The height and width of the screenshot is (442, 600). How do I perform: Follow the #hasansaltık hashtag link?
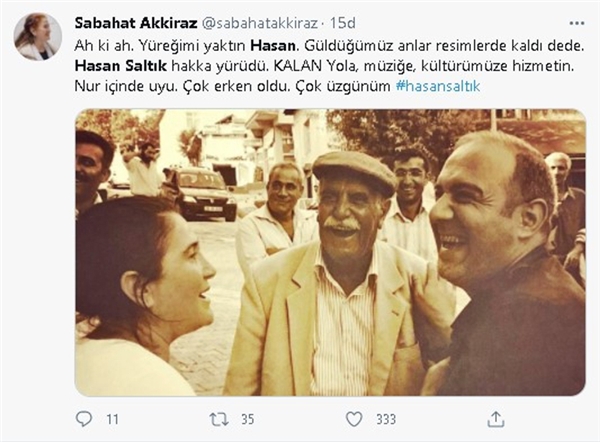click(438, 86)
